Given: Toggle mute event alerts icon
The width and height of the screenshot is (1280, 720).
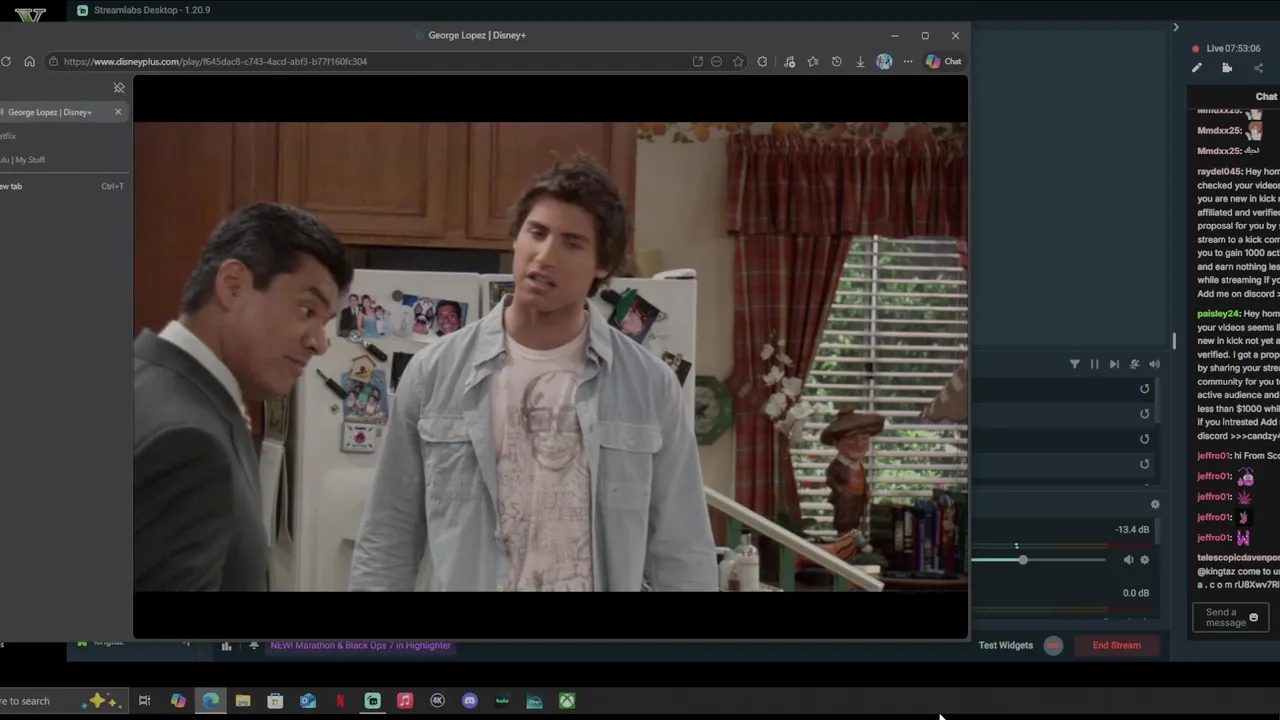Looking at the screenshot, I should pos(1134,364).
